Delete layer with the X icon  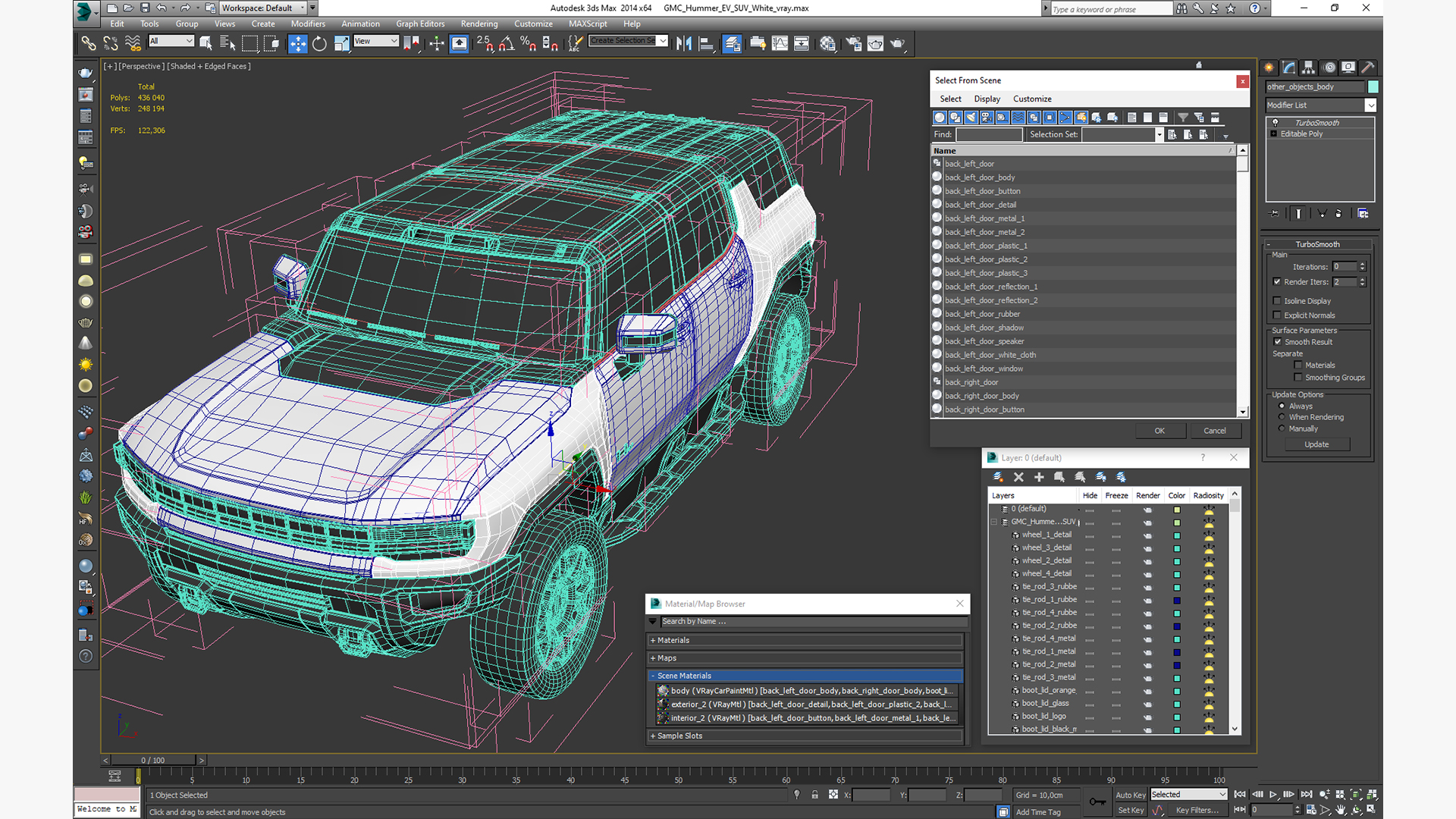click(x=1018, y=477)
